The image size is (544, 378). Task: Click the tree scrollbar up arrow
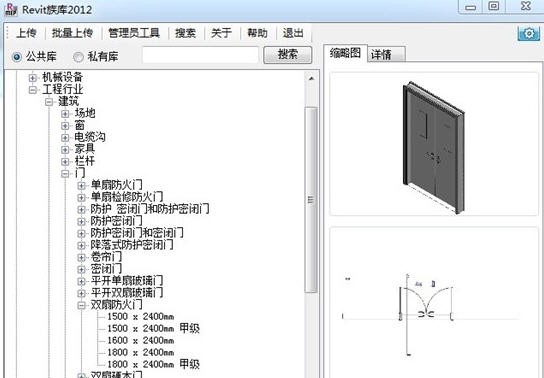(x=311, y=79)
